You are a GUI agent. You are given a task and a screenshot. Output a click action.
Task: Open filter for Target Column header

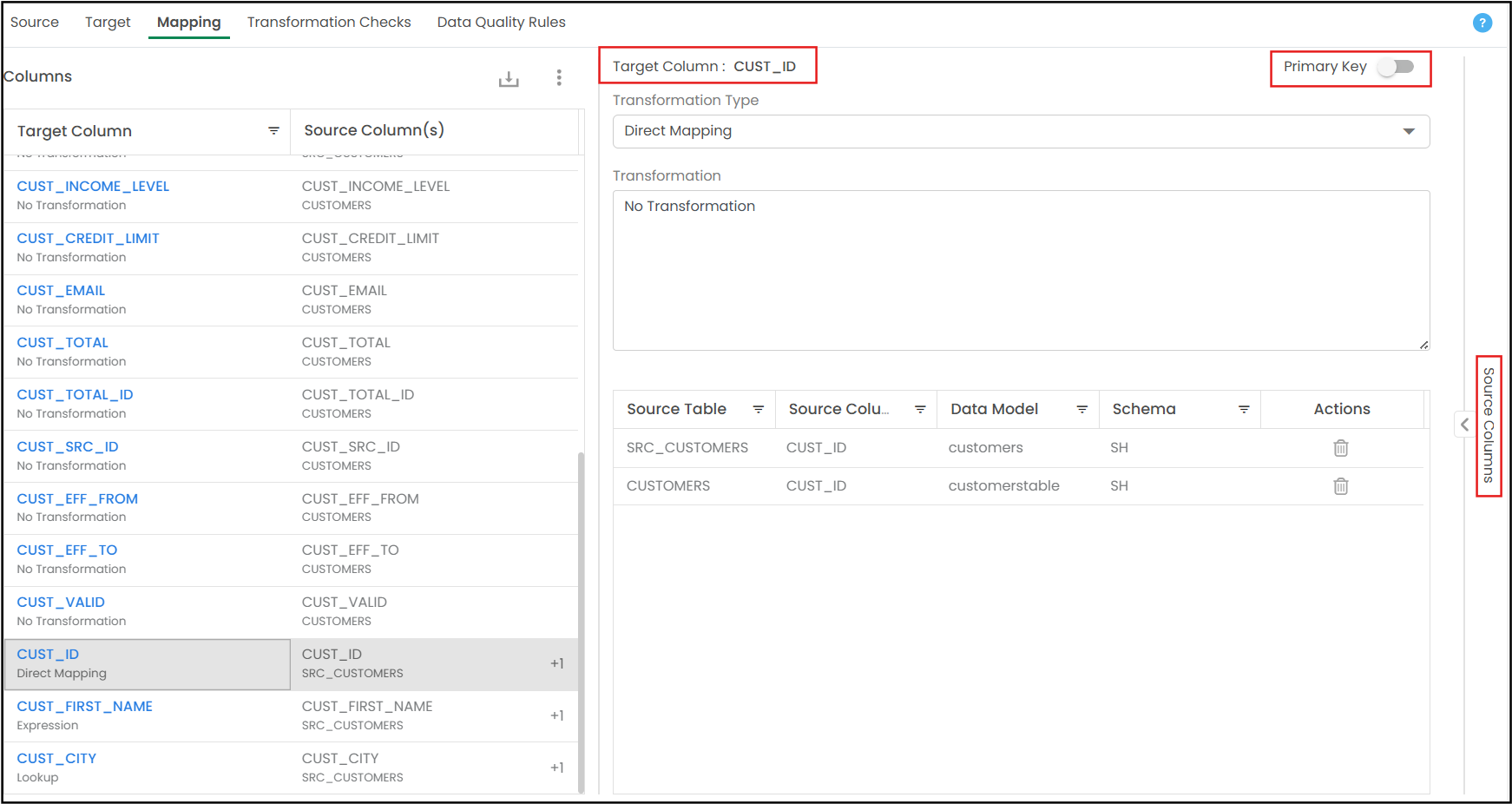273,131
